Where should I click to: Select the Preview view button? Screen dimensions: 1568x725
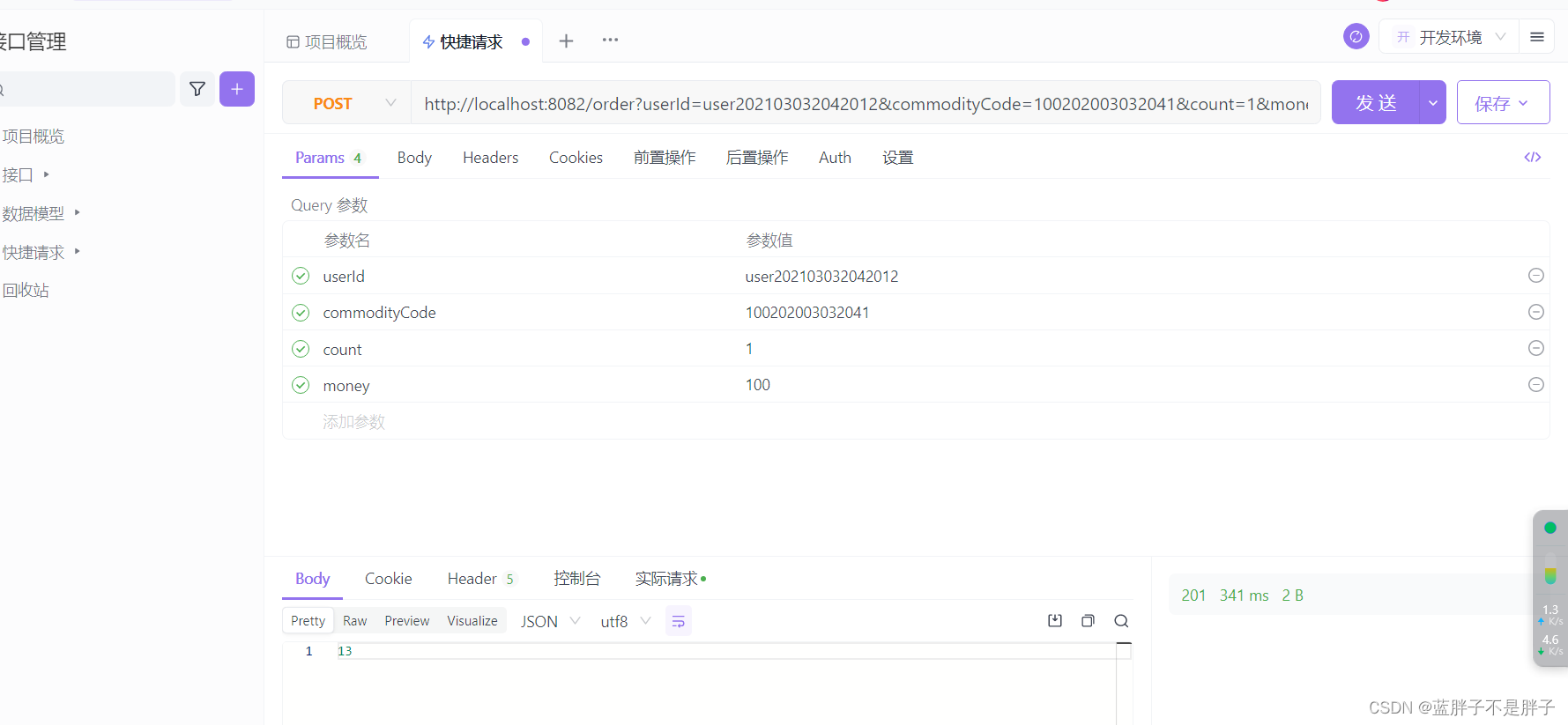pos(407,621)
